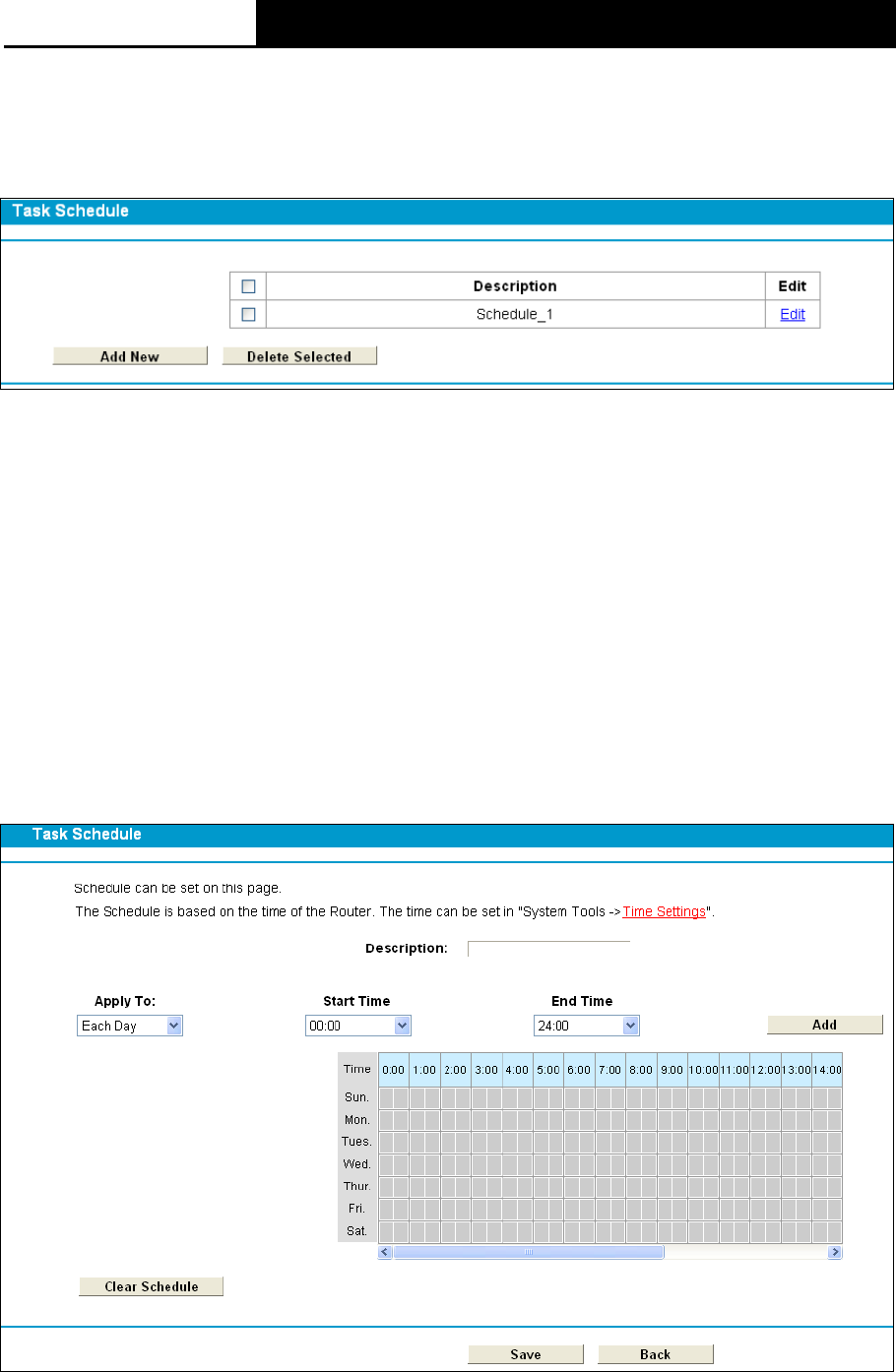
Task: Click the schedule grid's right scroll arrow
Action: coord(835,1252)
